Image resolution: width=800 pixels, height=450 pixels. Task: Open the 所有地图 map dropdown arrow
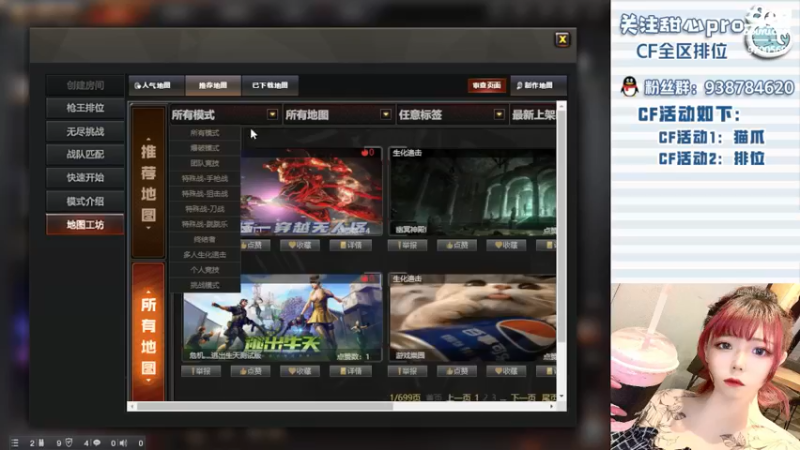tap(386, 114)
